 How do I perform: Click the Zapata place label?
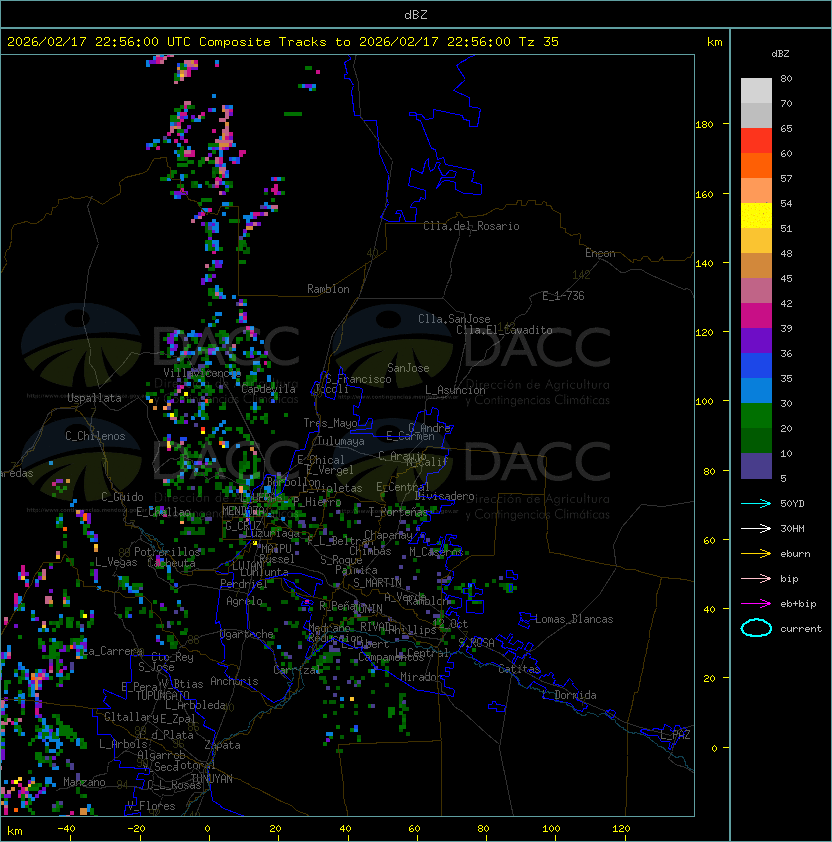(222, 745)
